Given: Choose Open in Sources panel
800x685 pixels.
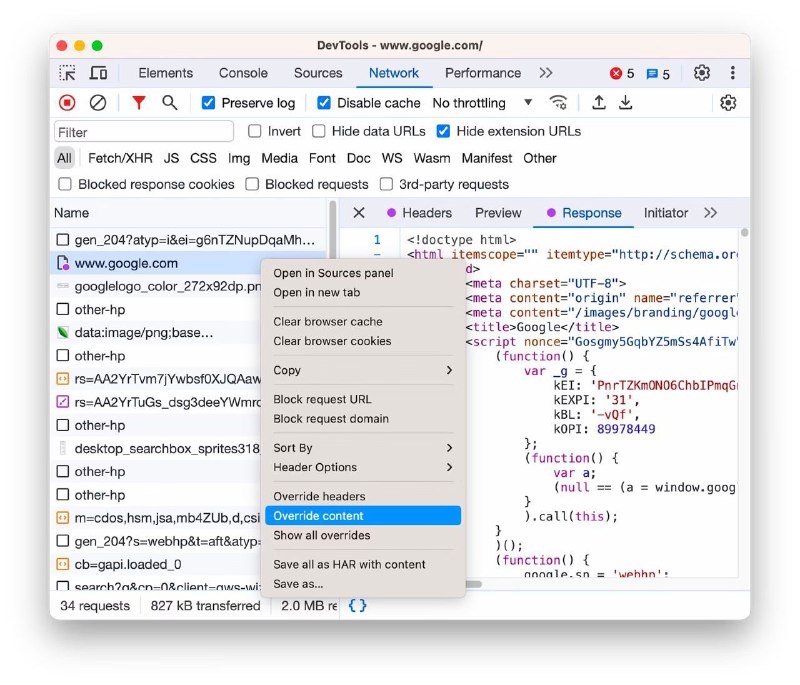Looking at the screenshot, I should pos(363,273).
